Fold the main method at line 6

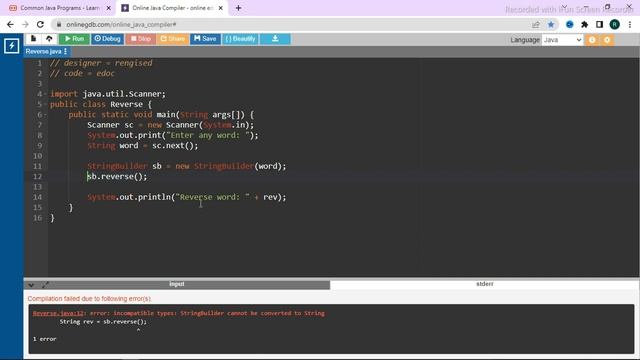(x=45, y=115)
